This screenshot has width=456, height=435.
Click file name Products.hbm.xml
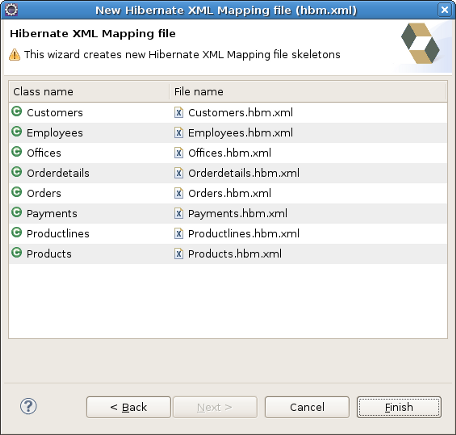tap(235, 254)
